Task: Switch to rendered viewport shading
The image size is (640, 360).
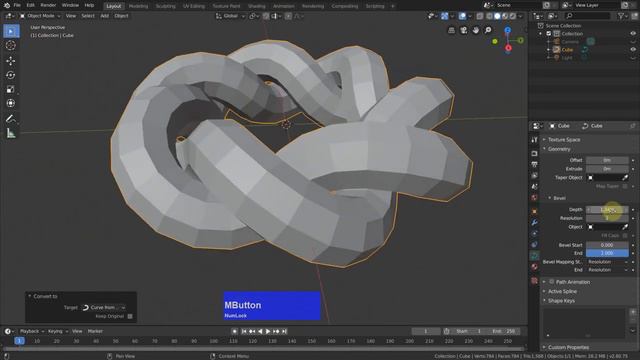Action: pos(513,16)
